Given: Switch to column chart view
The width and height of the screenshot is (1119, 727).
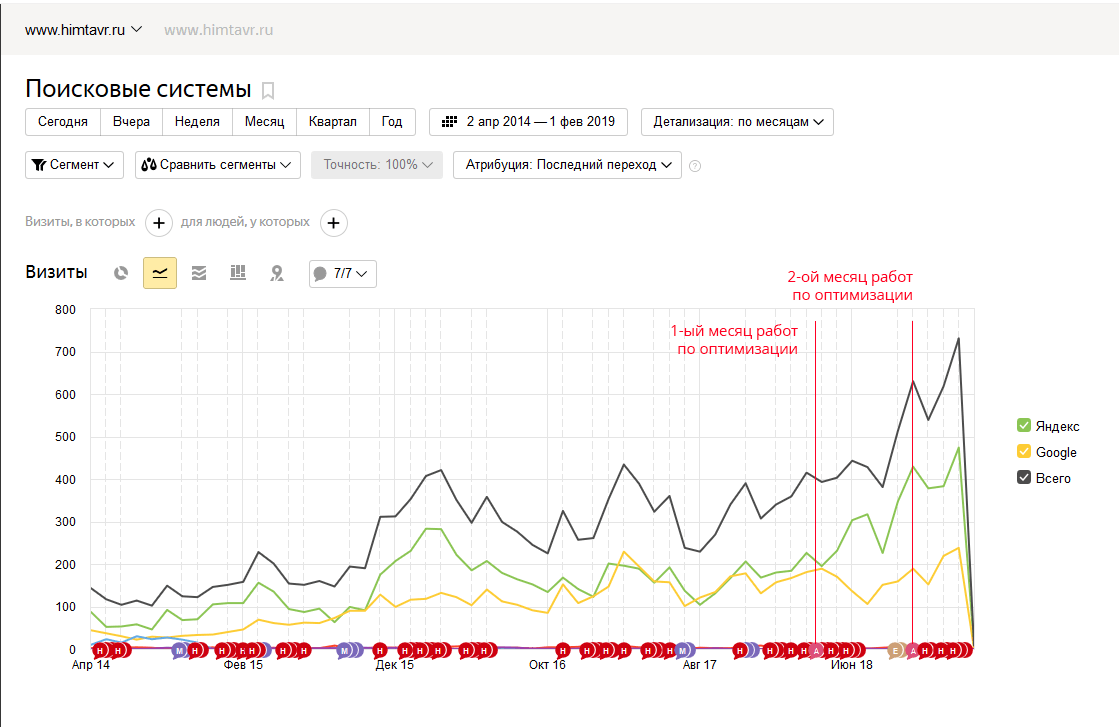Looking at the screenshot, I should [238, 273].
